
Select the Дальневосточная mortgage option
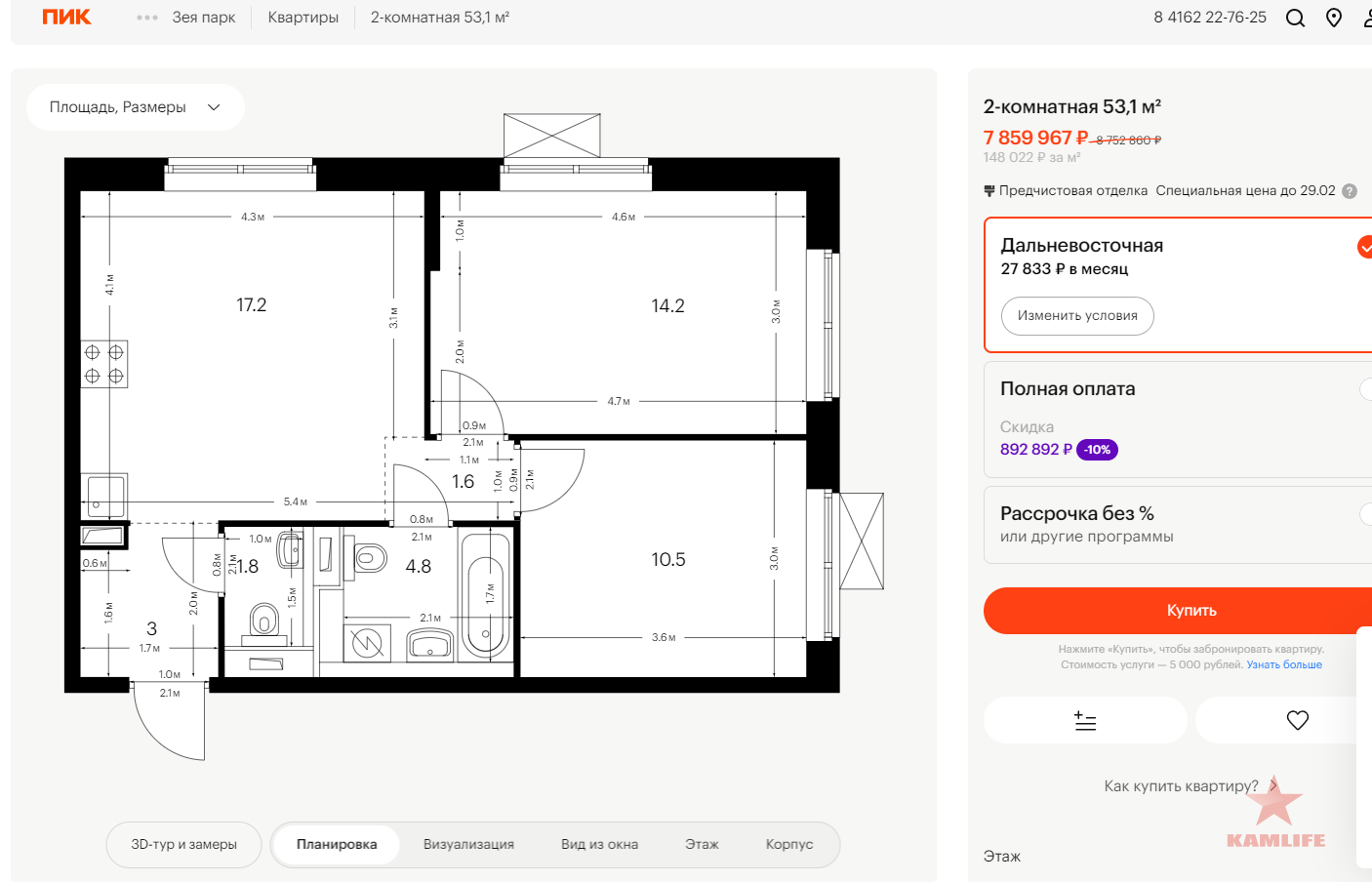pos(1178,285)
